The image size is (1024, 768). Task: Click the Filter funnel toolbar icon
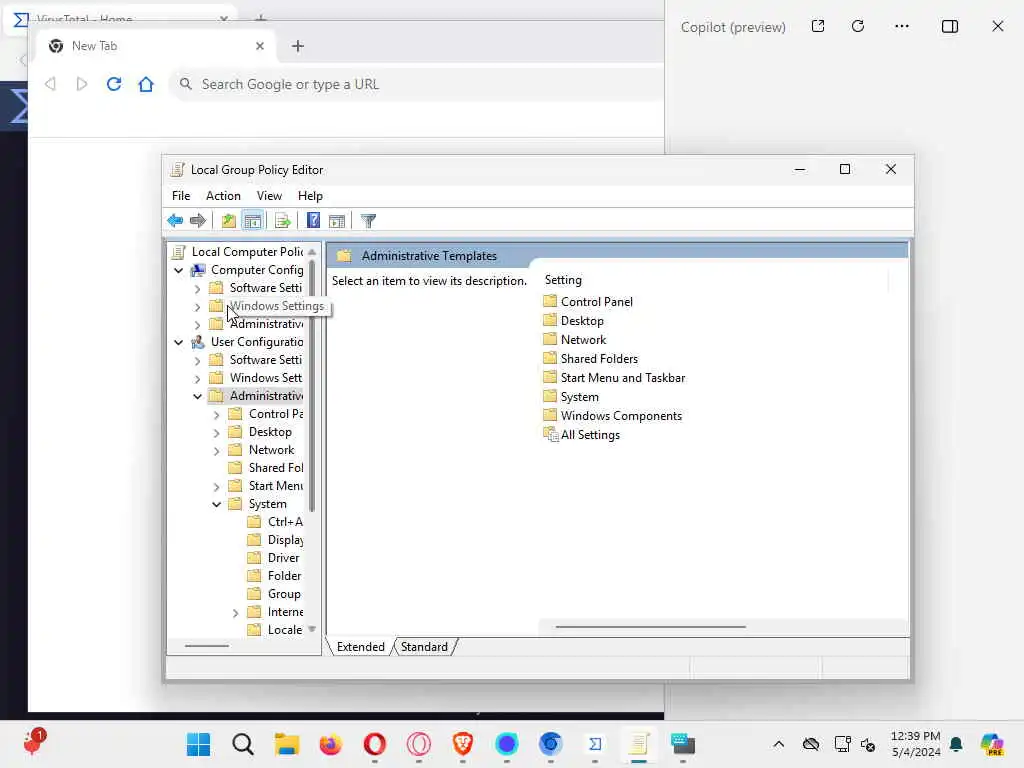(368, 221)
